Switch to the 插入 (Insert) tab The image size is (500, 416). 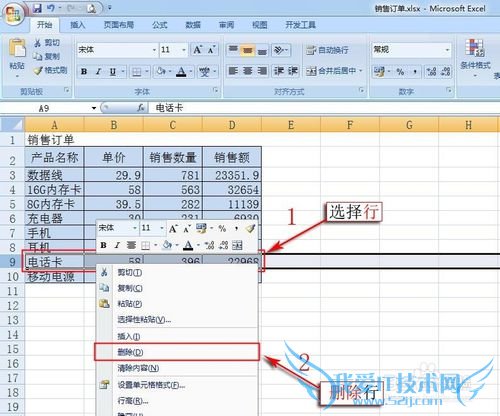pyautogui.click(x=78, y=25)
